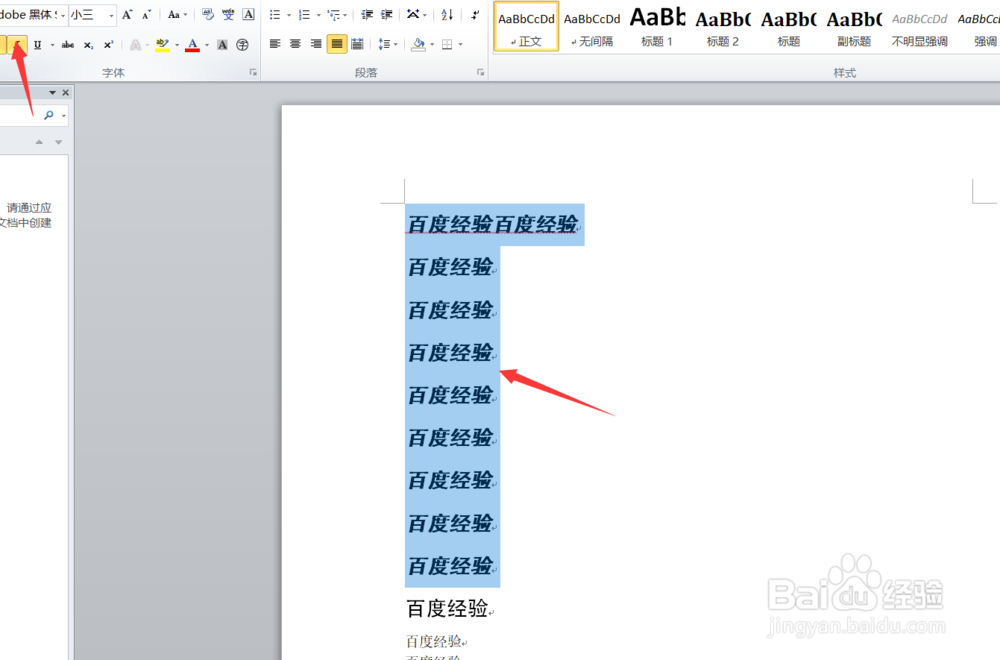1000x660 pixels.
Task: Open shading color dropdown arrow
Action: coord(432,44)
